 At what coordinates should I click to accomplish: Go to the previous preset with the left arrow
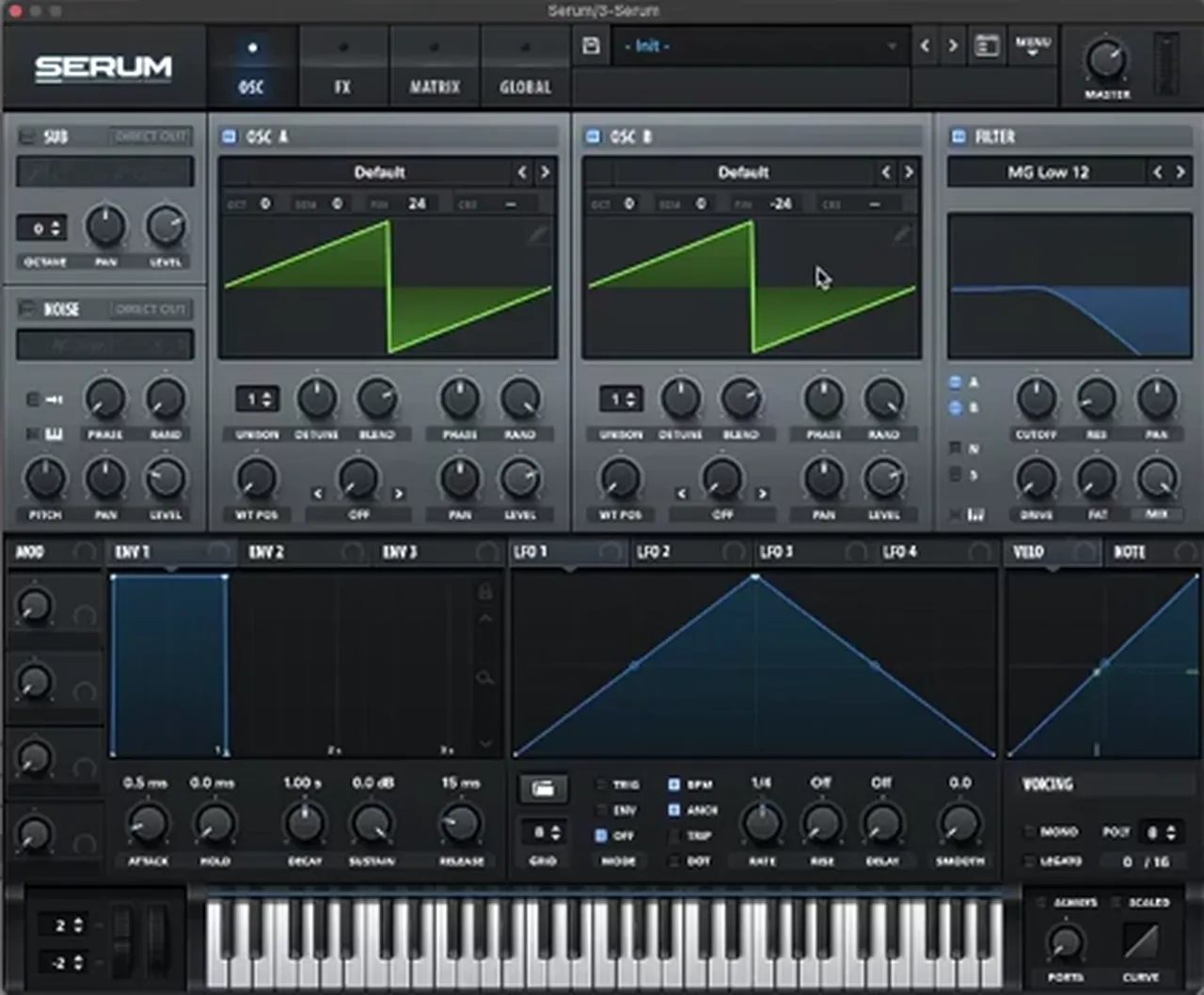925,45
